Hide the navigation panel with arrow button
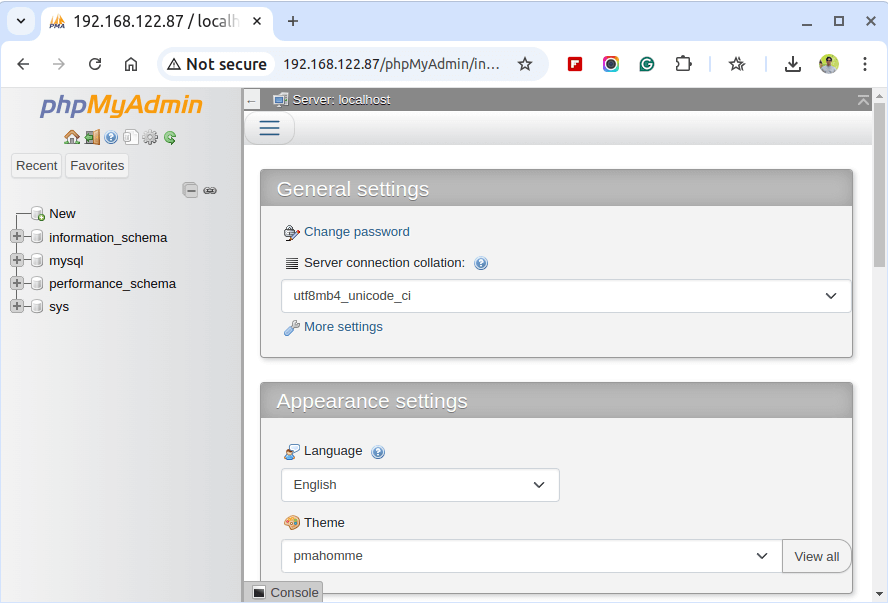 252,100
